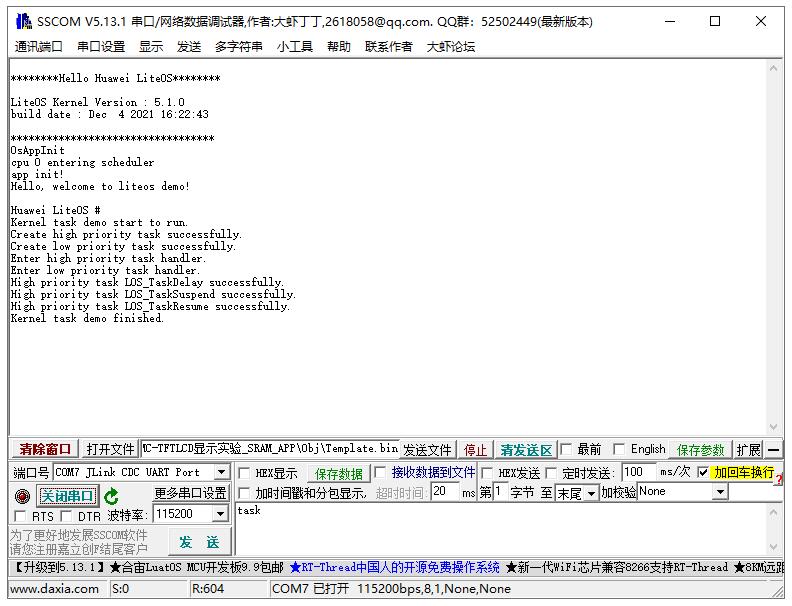Enable the 定时发送 checkbox
Viewport: 792px width, 606px height.
pos(551,473)
